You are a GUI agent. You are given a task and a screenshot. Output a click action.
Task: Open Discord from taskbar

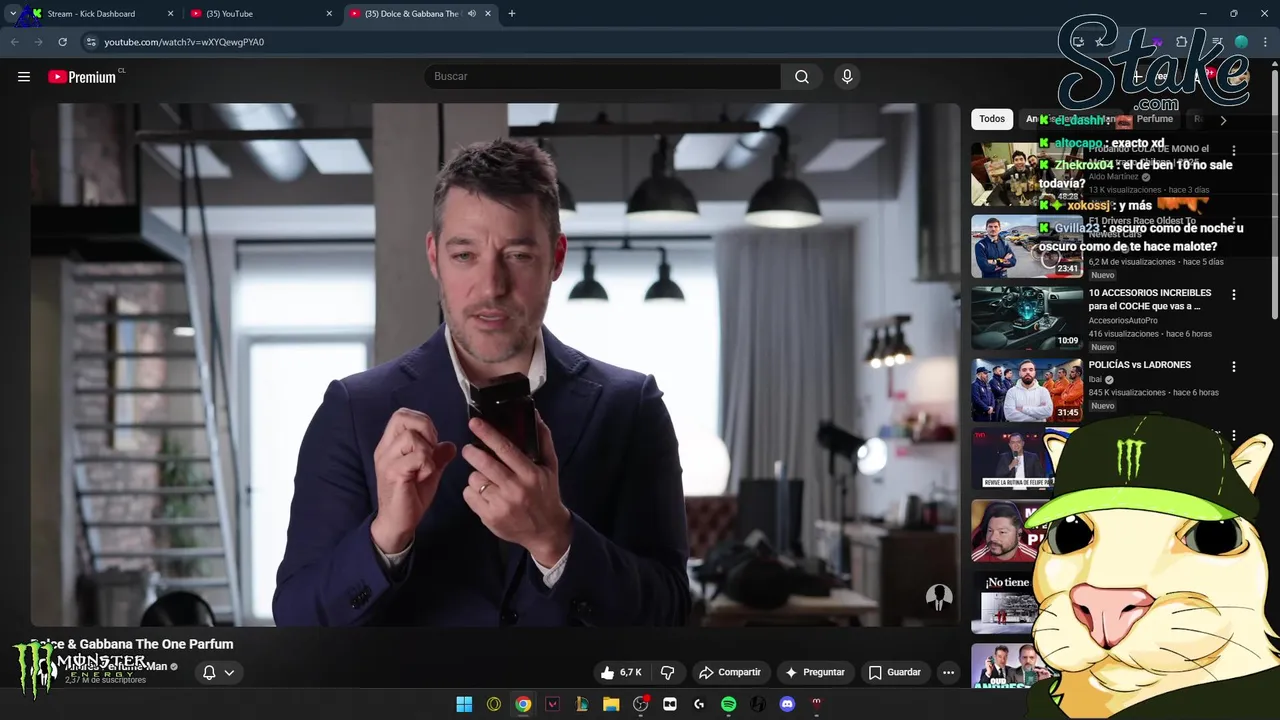coord(787,704)
